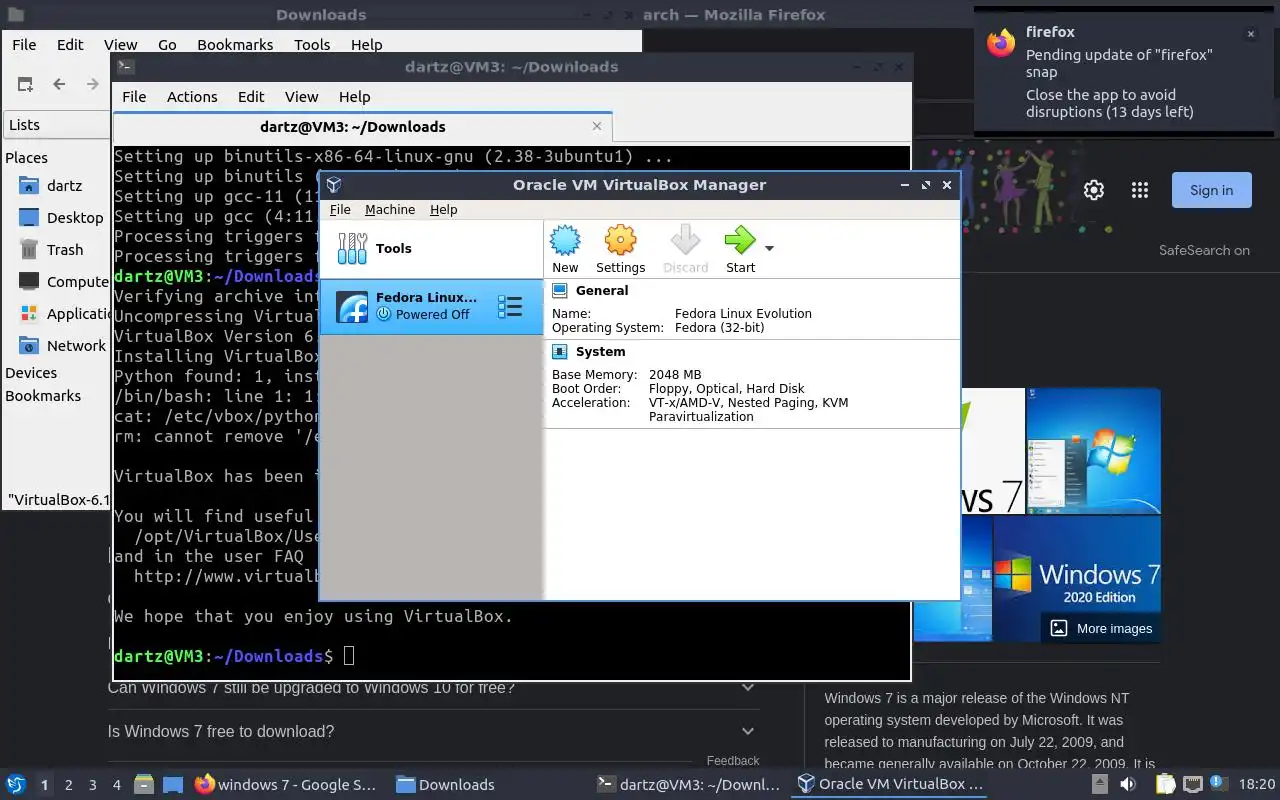The width and height of the screenshot is (1280, 800).
Task: Click the Firefox notification icon
Action: (1000, 44)
